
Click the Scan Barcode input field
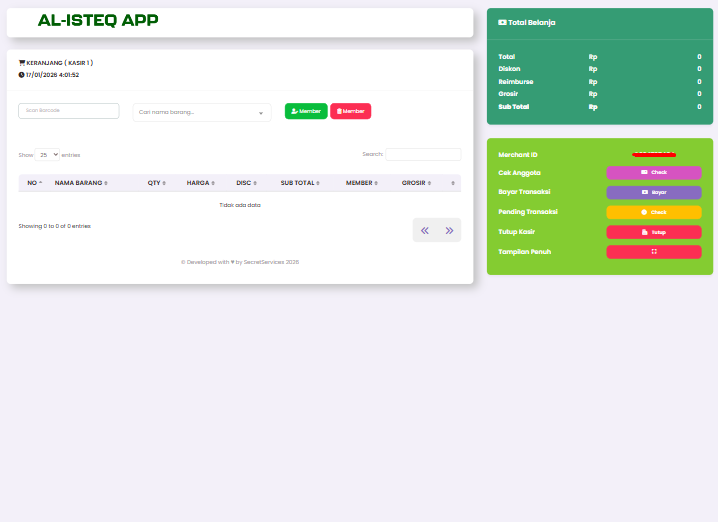[69, 111]
